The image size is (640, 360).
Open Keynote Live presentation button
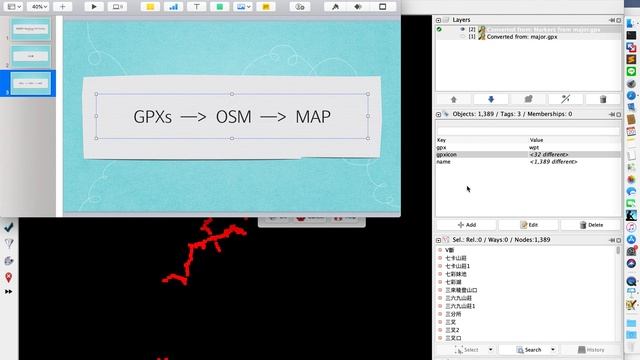pyautogui.click(x=117, y=7)
